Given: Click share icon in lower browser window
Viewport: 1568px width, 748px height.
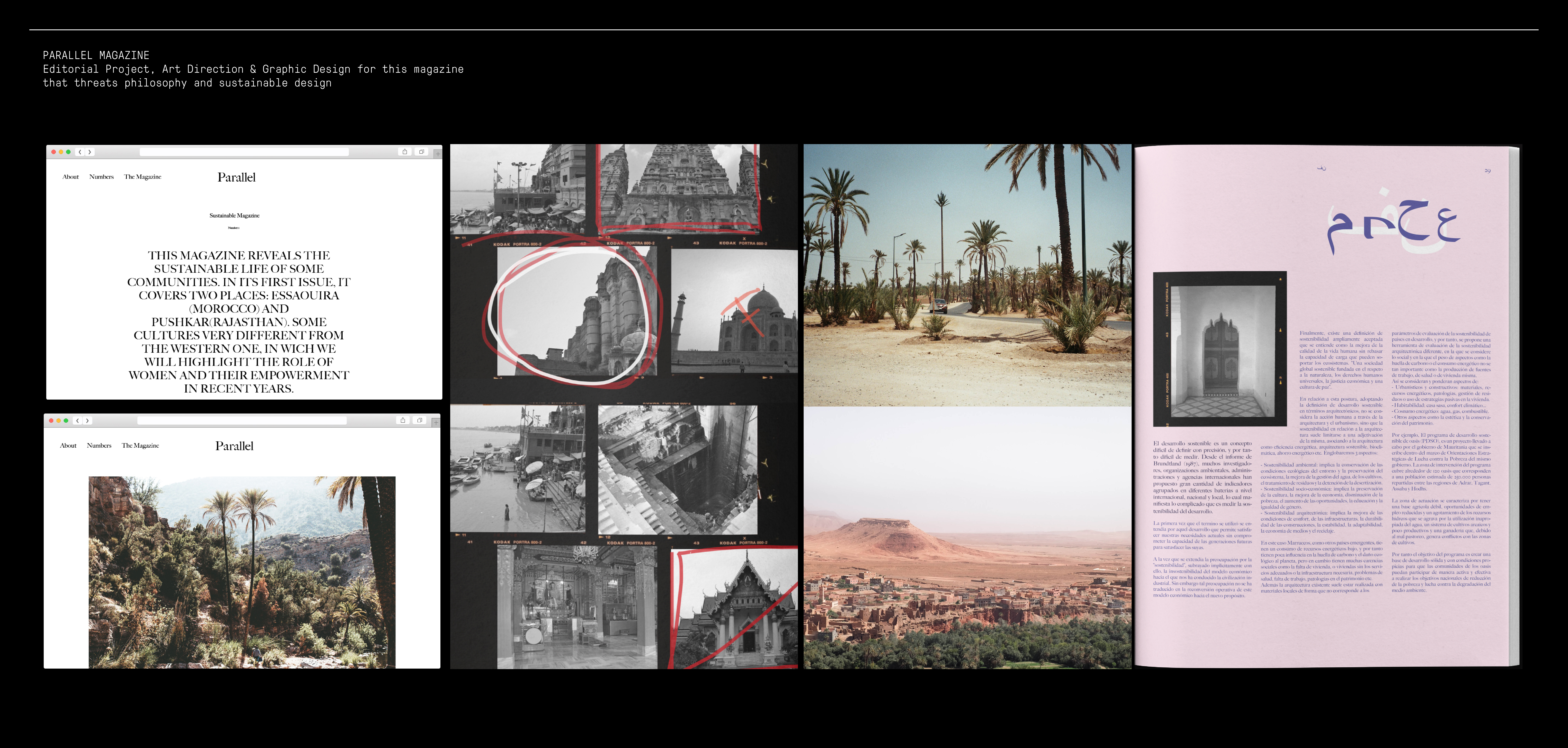Looking at the screenshot, I should tap(403, 420).
